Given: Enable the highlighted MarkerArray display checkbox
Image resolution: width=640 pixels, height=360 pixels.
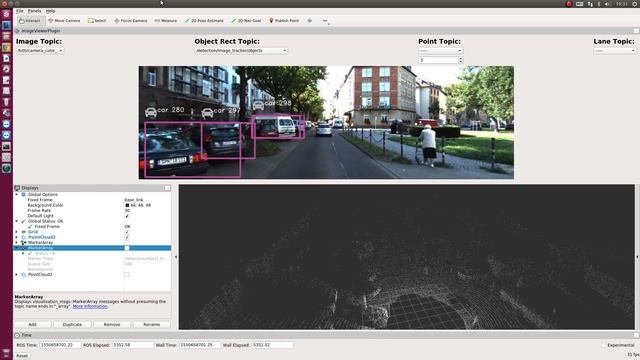Looking at the screenshot, I should tap(127, 248).
